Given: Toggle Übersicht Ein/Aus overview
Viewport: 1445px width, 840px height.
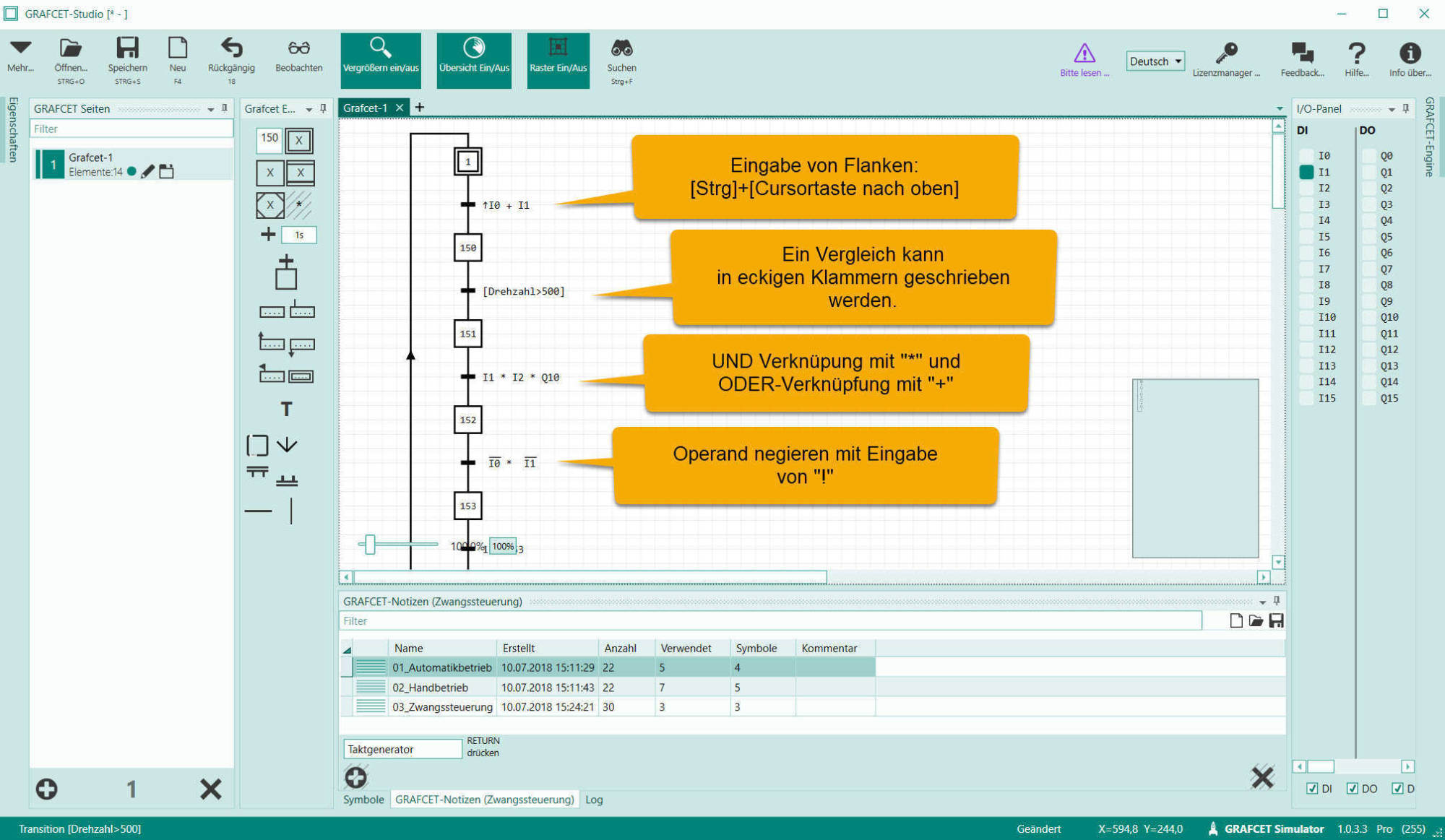Looking at the screenshot, I should click(474, 60).
